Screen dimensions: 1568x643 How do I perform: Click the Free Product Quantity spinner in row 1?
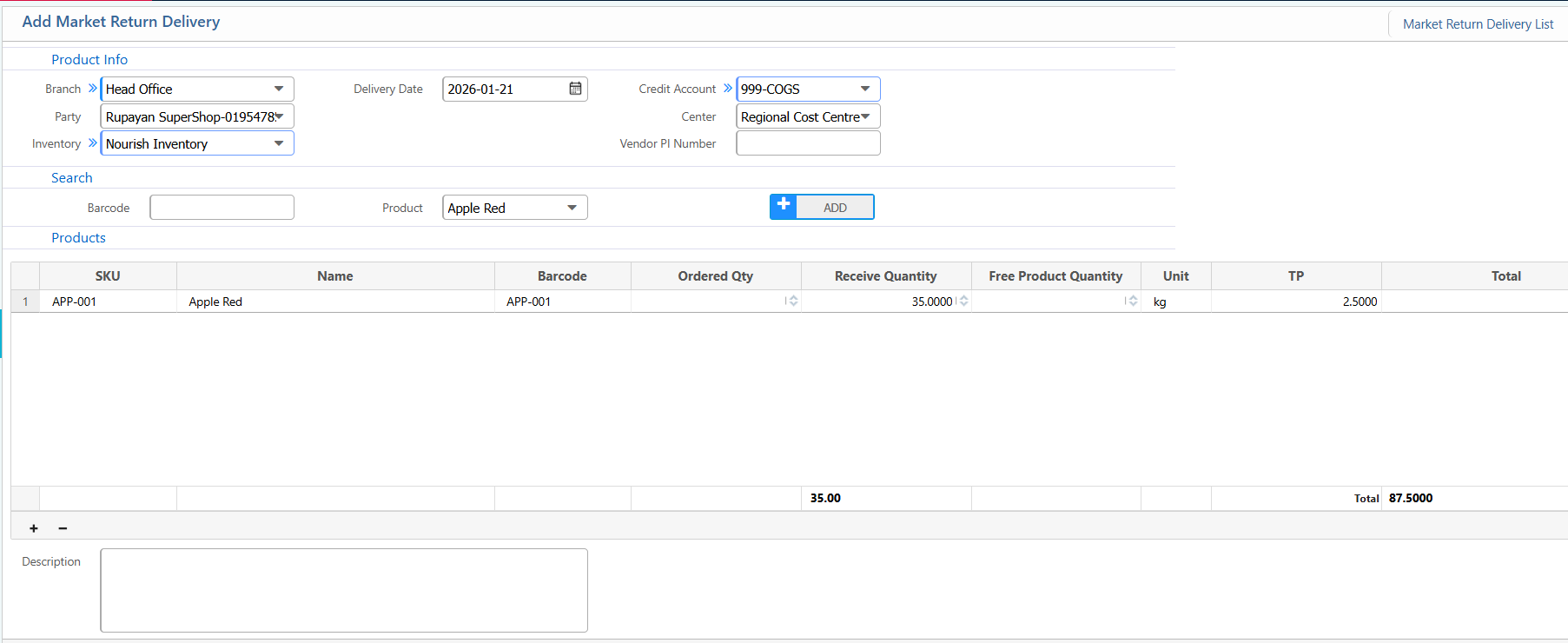[x=1133, y=301]
